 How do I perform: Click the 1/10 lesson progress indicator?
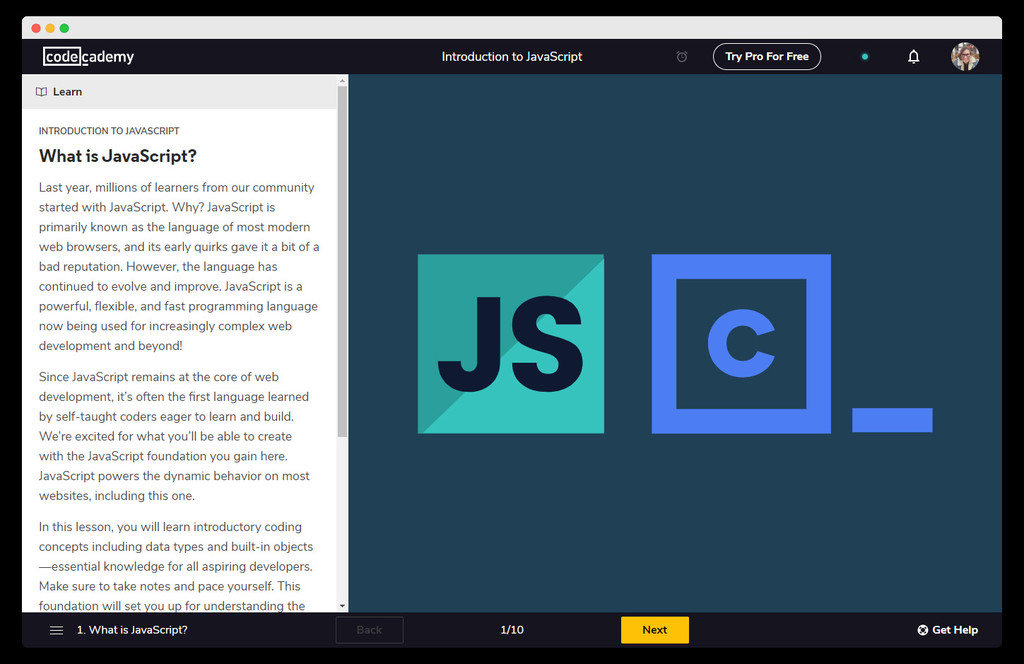(x=512, y=630)
